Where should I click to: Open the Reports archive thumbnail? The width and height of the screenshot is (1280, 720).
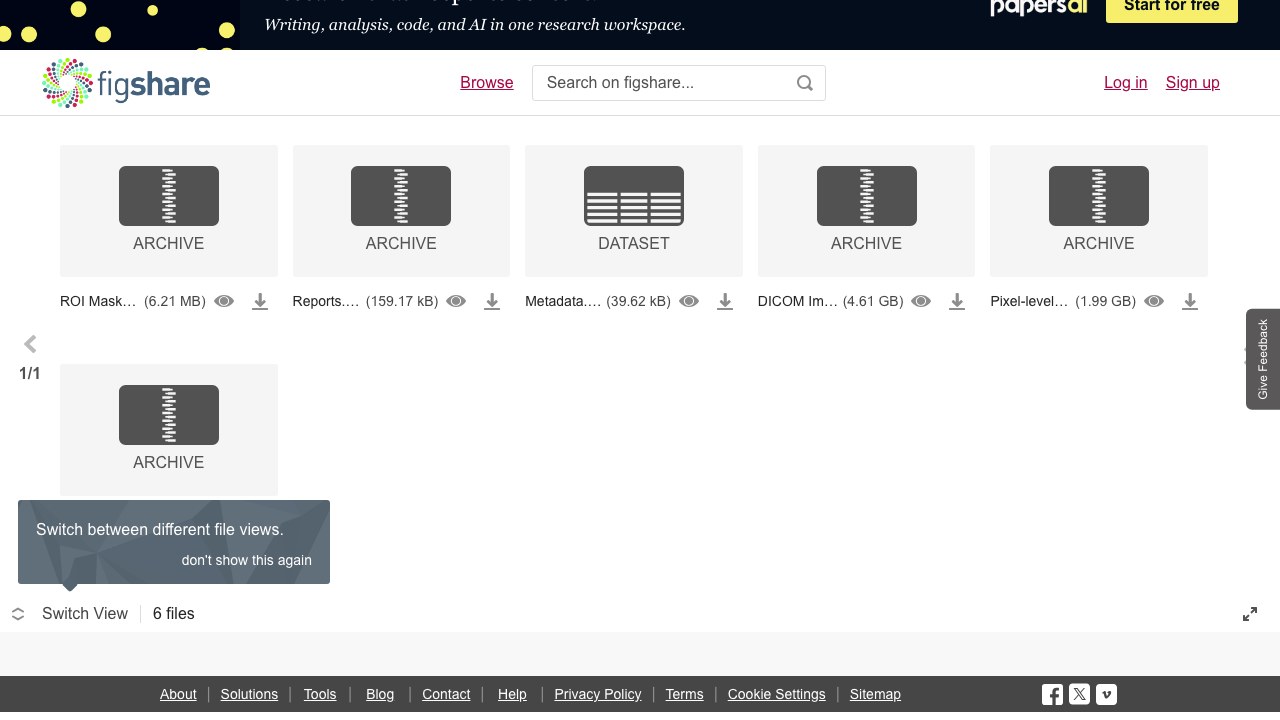(401, 211)
